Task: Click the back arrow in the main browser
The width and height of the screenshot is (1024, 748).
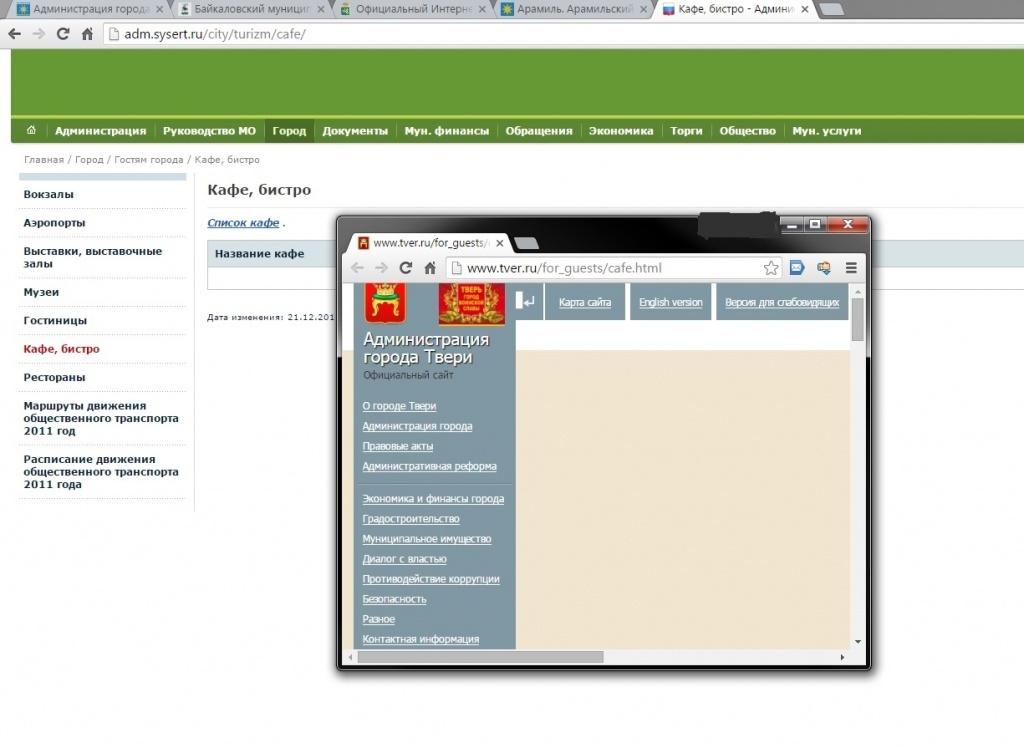Action: coord(14,33)
